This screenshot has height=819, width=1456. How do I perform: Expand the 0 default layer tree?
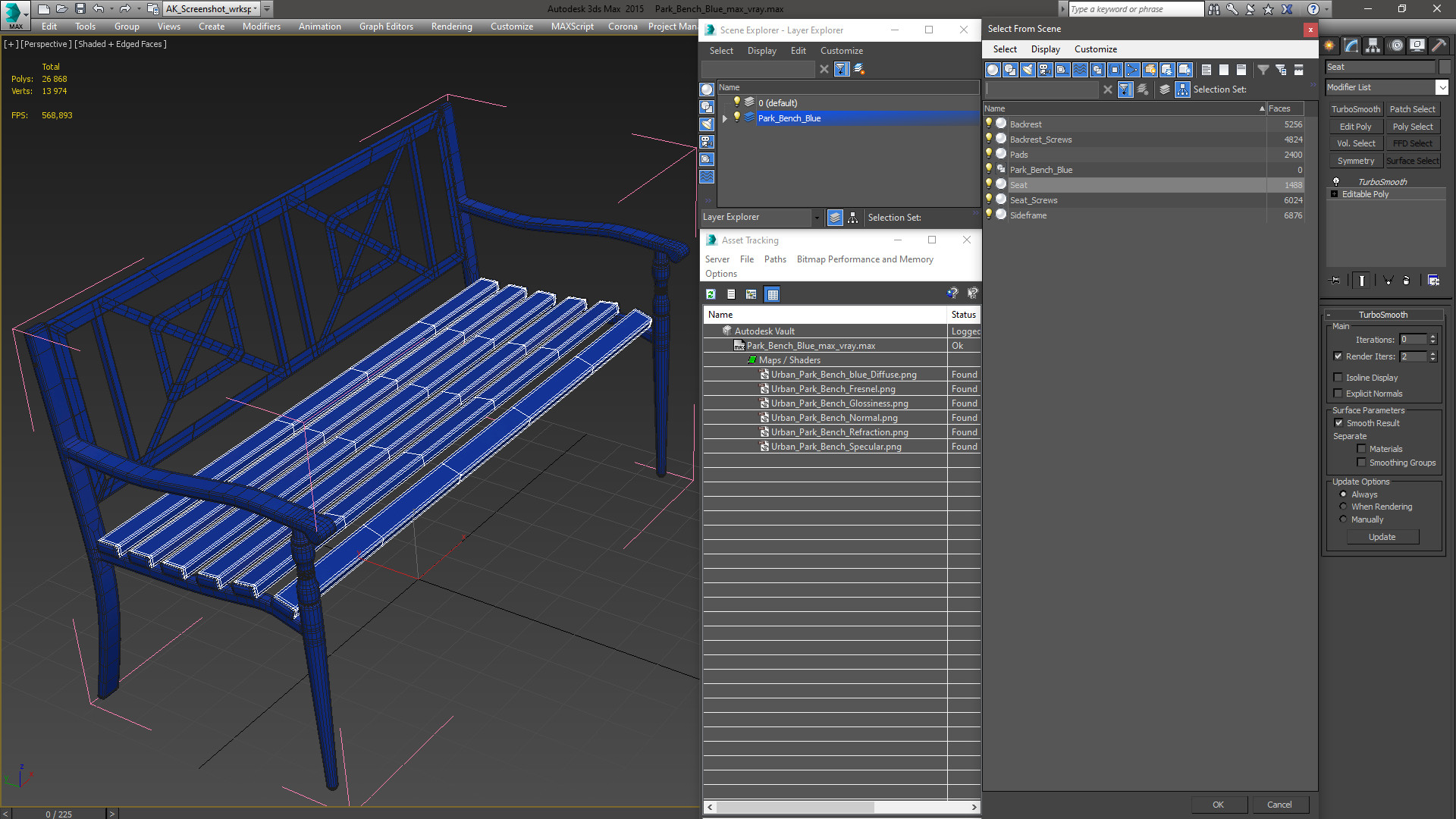tap(725, 102)
